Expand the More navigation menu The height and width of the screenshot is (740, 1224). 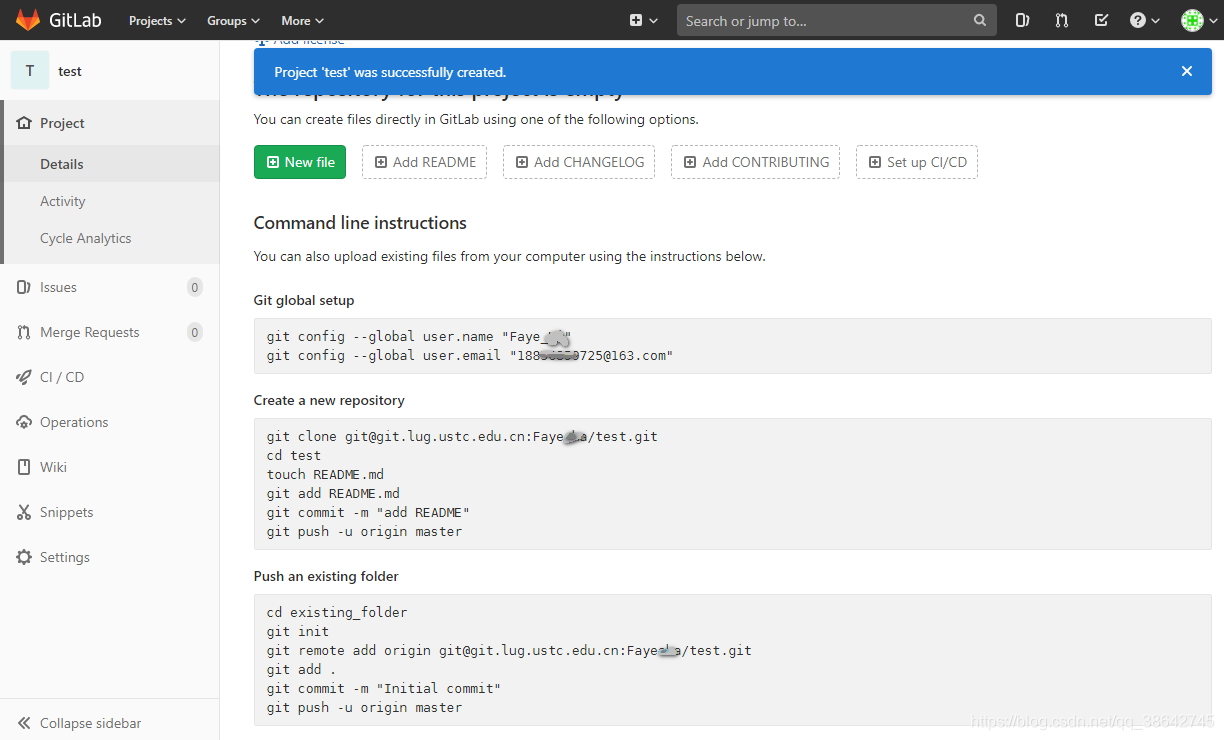click(x=302, y=20)
